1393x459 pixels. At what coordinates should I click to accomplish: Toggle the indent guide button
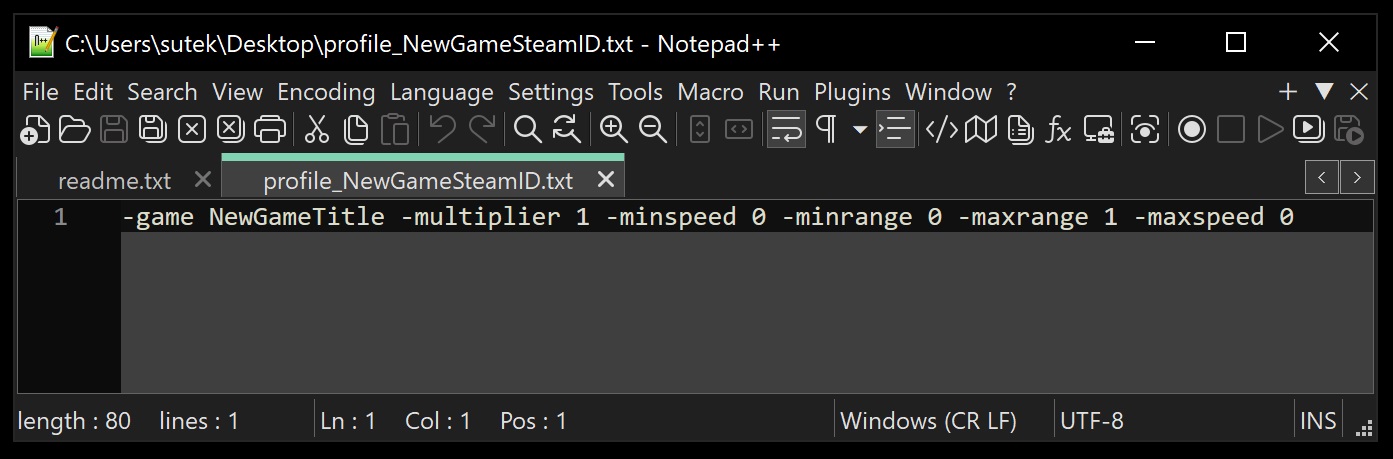(x=895, y=129)
